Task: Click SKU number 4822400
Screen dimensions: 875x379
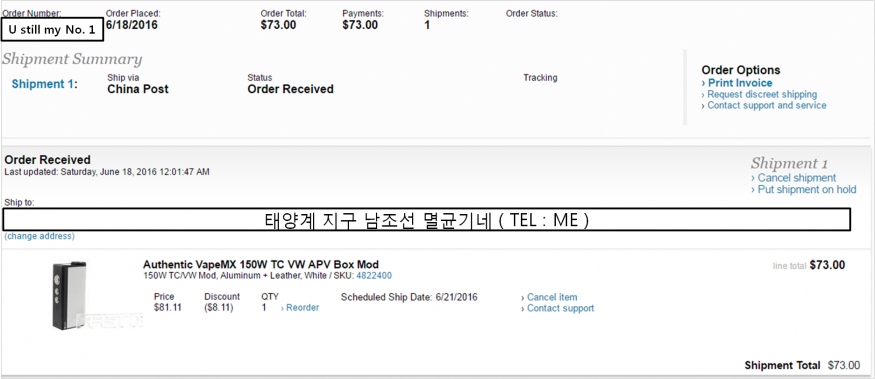Action: pos(374,276)
